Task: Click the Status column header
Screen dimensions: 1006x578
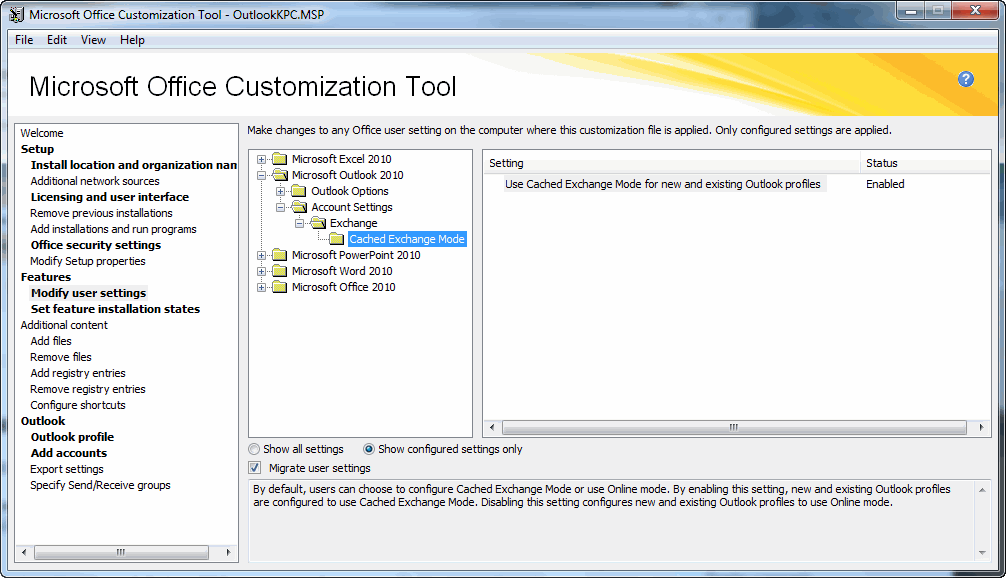Action: tap(925, 163)
